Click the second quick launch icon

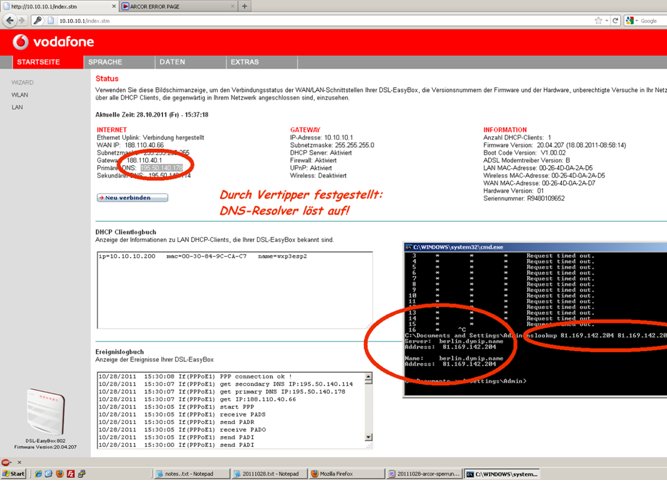click(48, 474)
